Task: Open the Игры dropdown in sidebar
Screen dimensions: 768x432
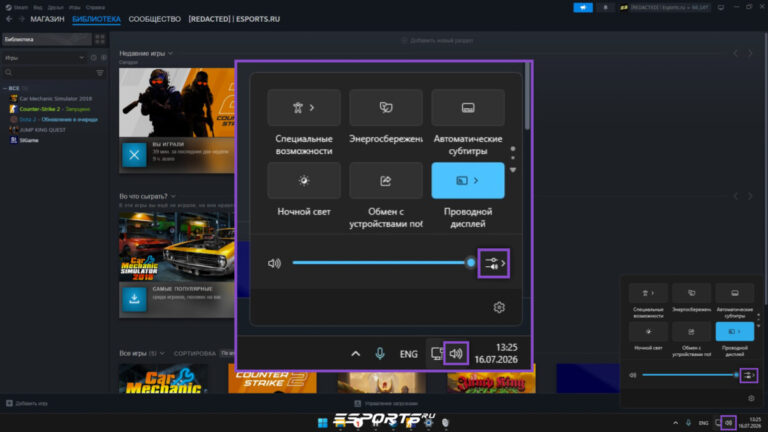Action: pos(44,58)
